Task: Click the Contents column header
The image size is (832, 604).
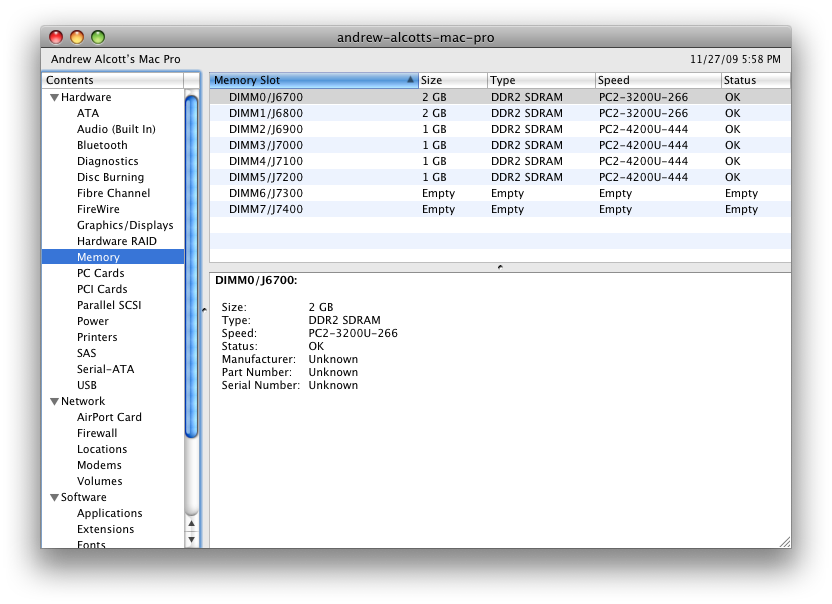Action: pos(113,80)
